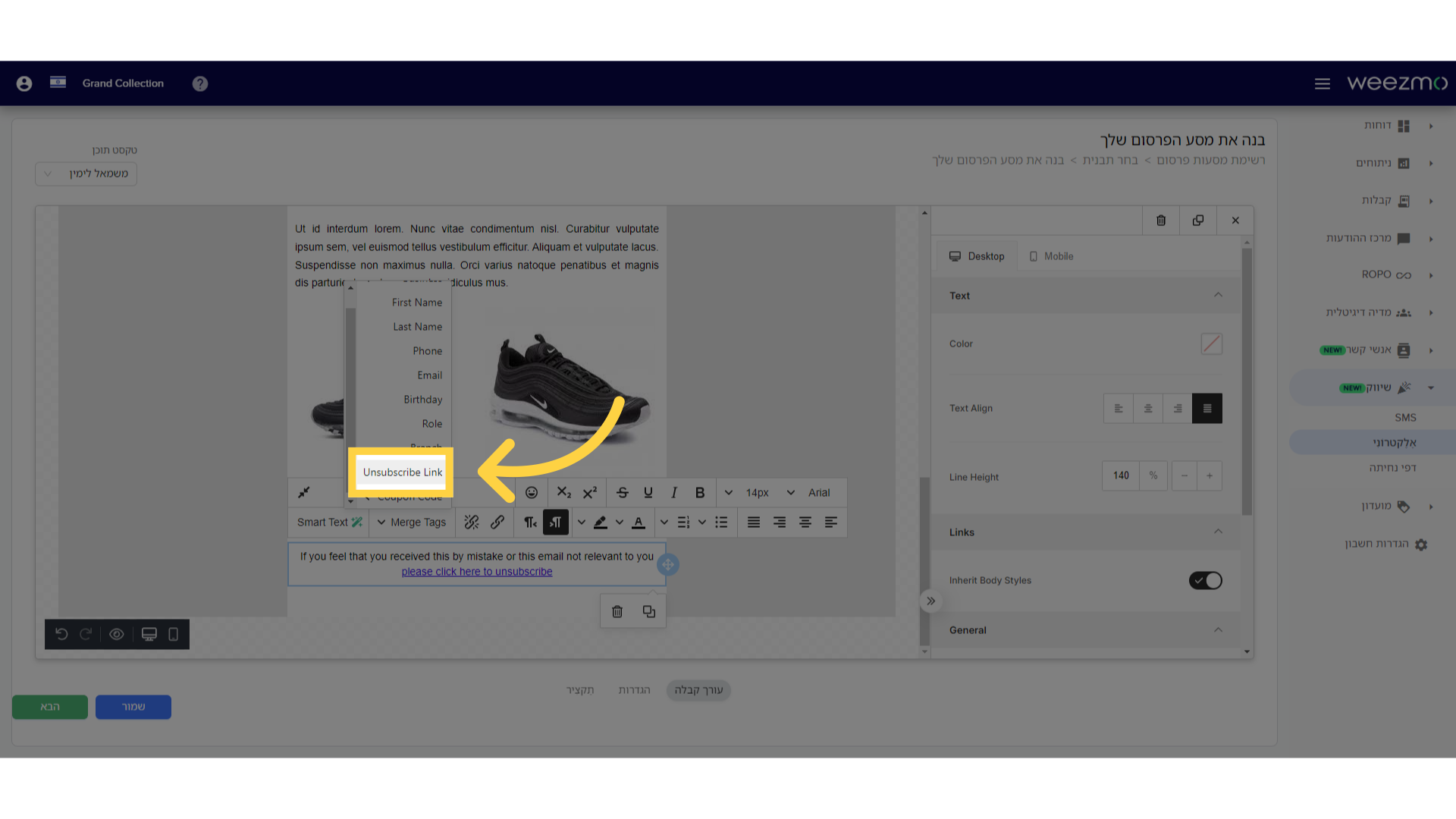Screen dimensions: 1456x819
Task: Open the content text direction dropdown
Action: pyautogui.click(x=86, y=174)
